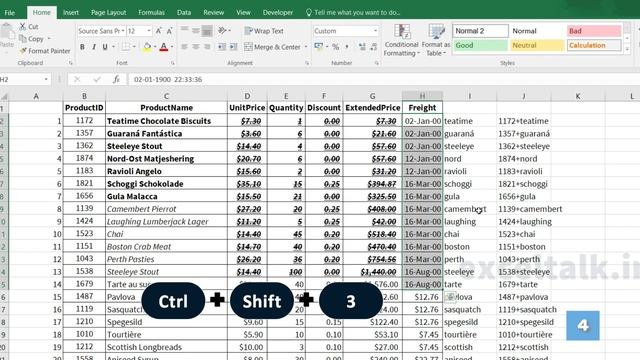Open Number group dialog launcher

tap(377, 63)
